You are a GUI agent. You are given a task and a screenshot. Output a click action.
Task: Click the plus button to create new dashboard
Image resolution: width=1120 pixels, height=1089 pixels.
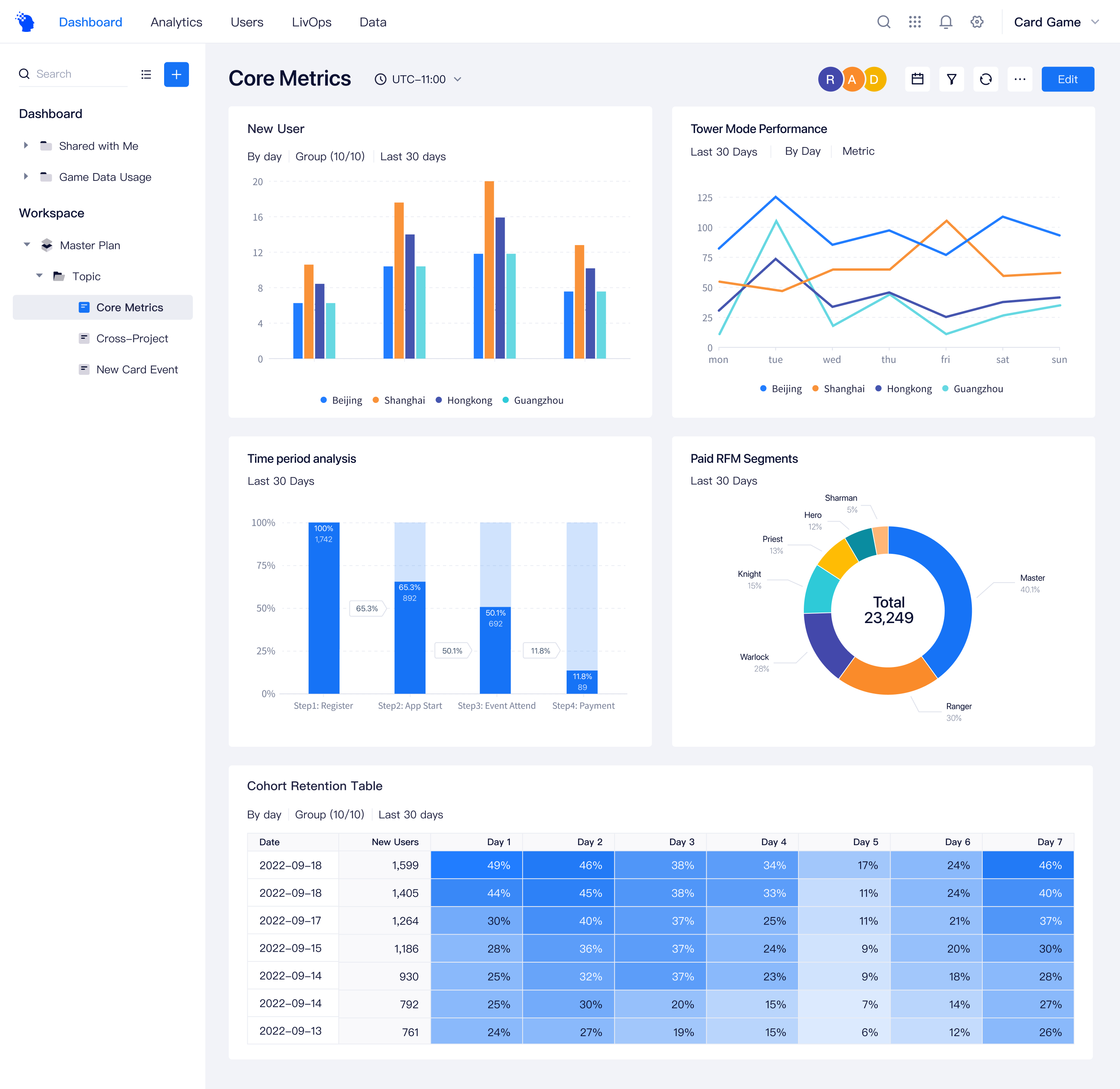(176, 74)
